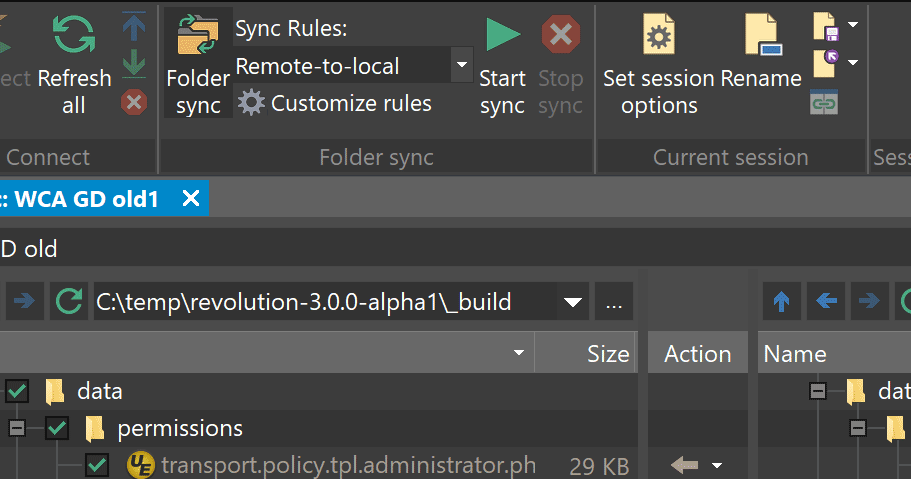The image size is (911, 479).
Task: Switch to the WCA GD old1 tab
Action: pyautogui.click(x=85, y=199)
